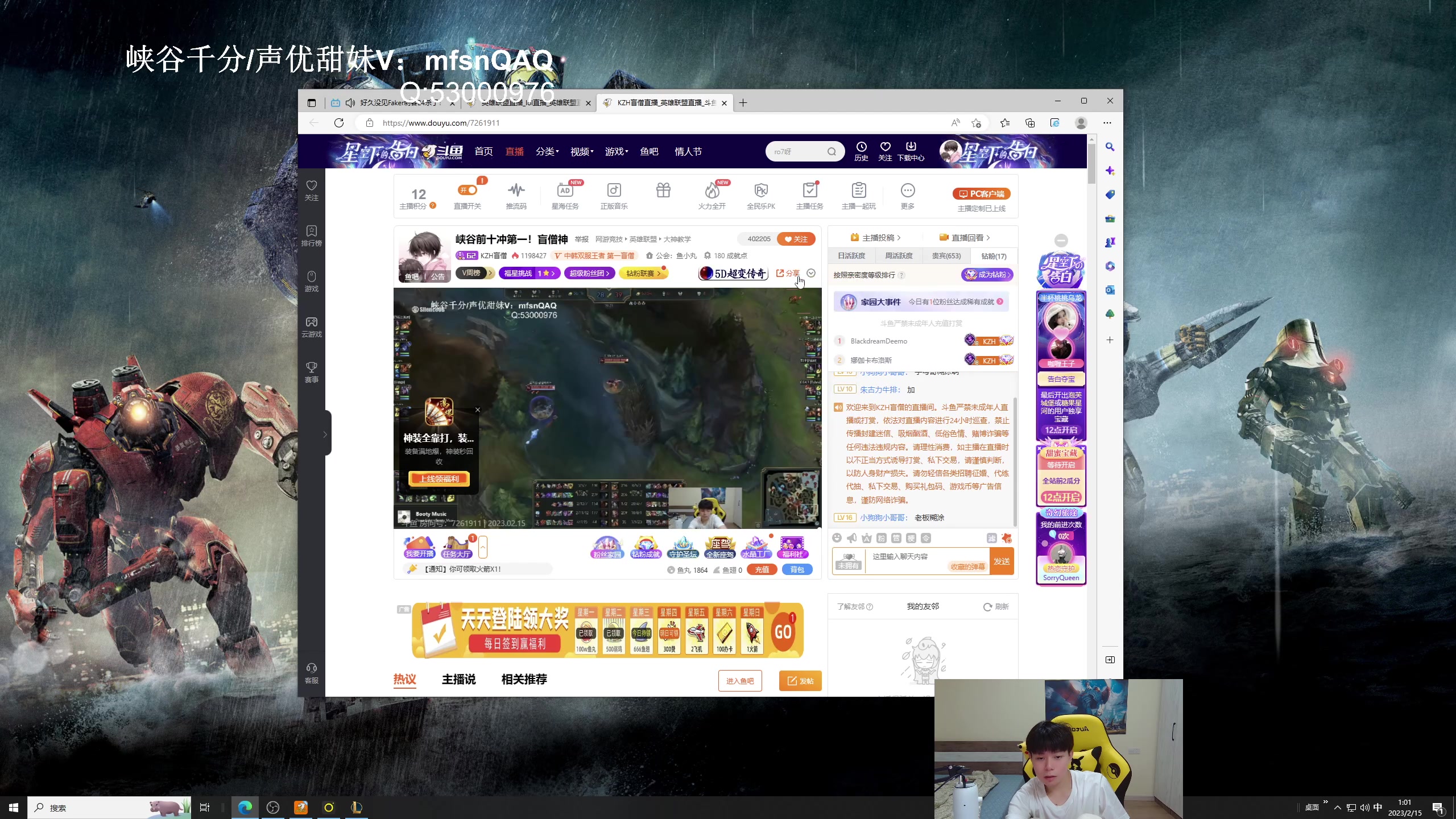Click the orange 发帖 post button
The image size is (1456, 819).
(800, 681)
